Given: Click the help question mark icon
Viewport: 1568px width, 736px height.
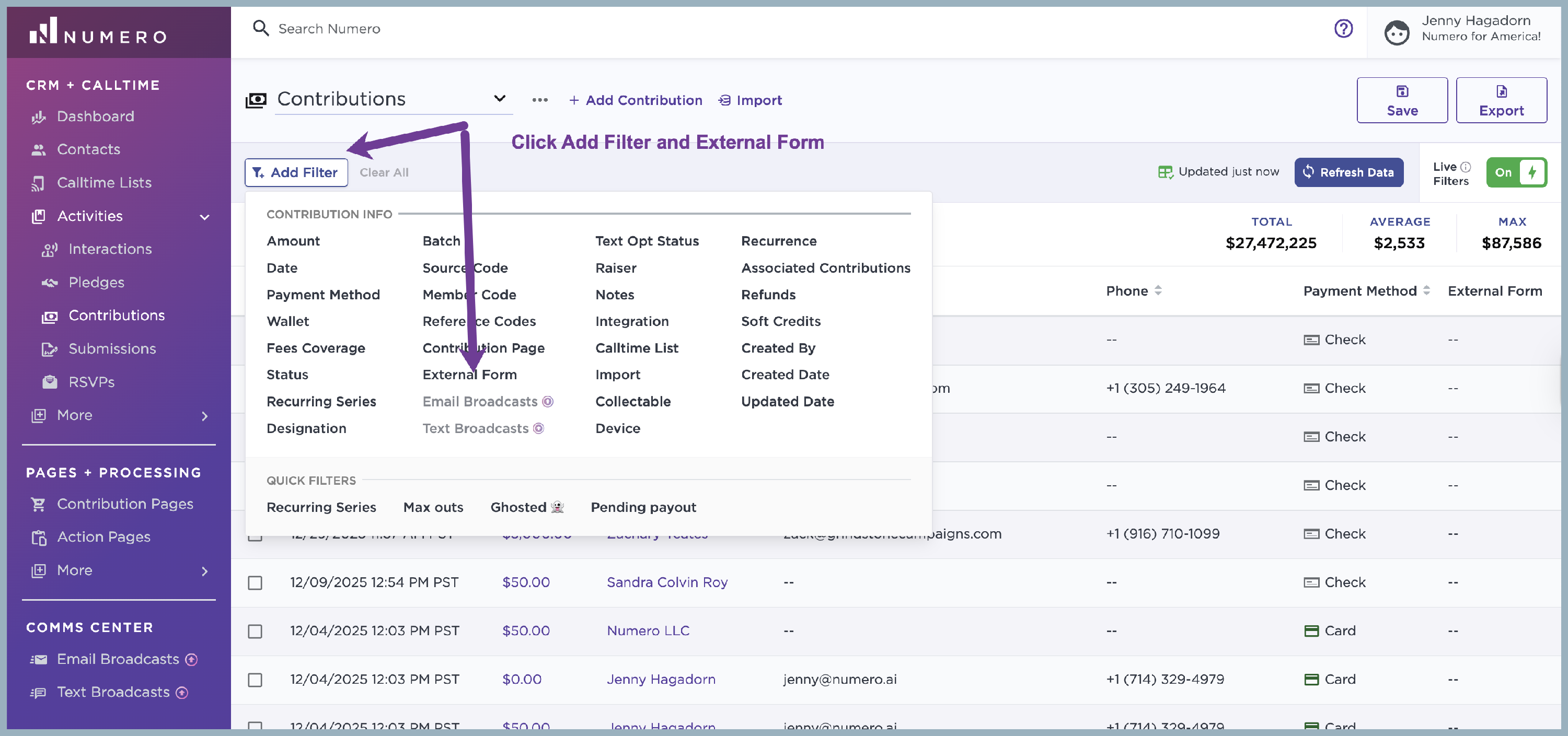Looking at the screenshot, I should click(x=1343, y=29).
